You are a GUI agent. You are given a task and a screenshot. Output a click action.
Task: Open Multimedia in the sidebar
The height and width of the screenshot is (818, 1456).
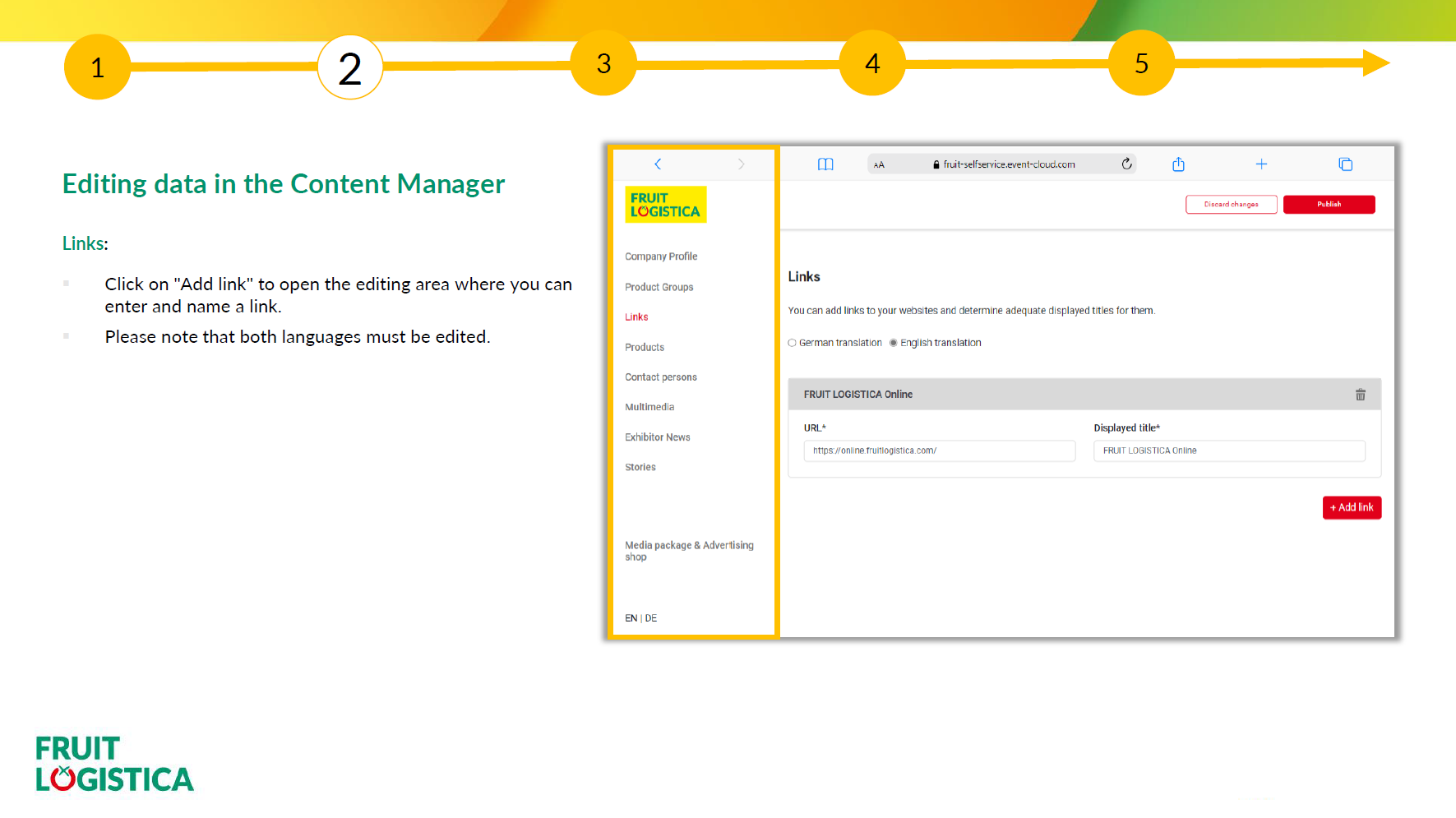tap(649, 407)
